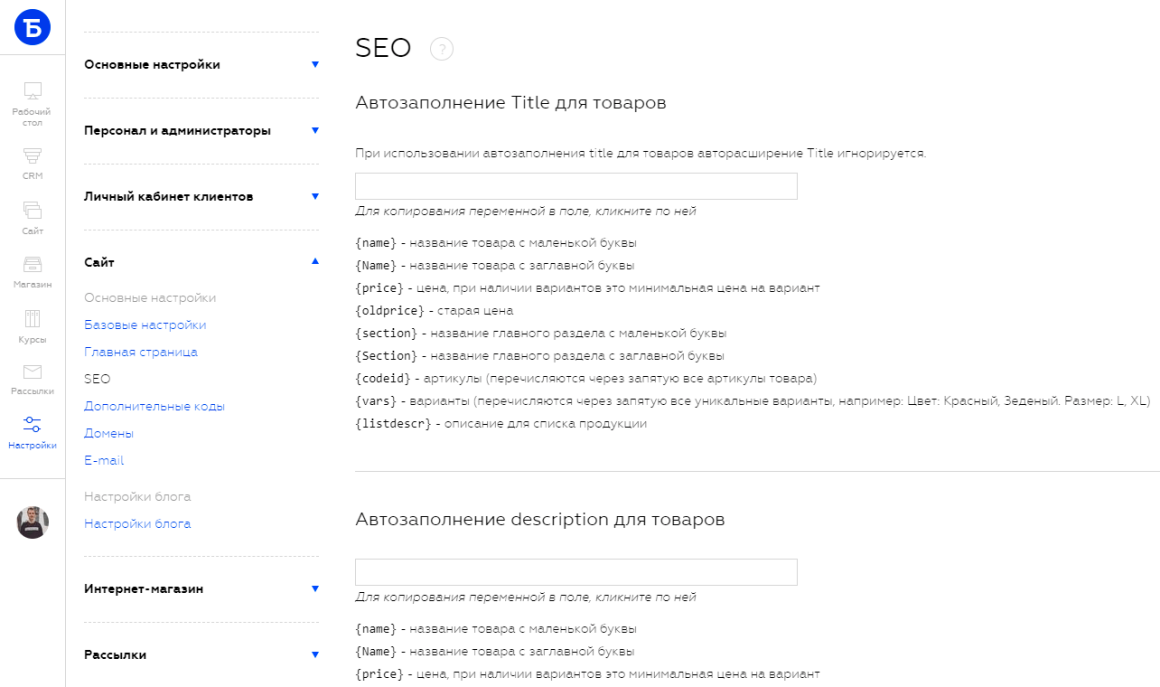Screen dimensions: 1160x687
Task: Open Курсы sidebar icon
Action: [33, 327]
